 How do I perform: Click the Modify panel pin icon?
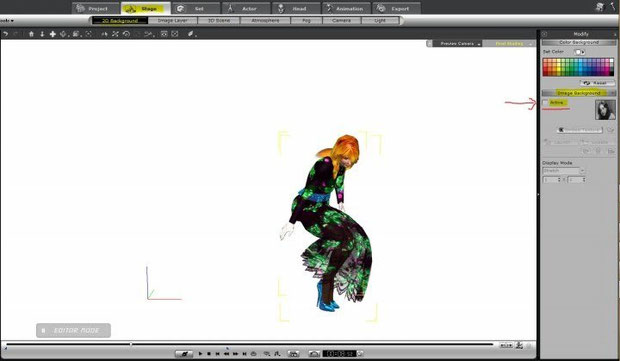[x=544, y=34]
